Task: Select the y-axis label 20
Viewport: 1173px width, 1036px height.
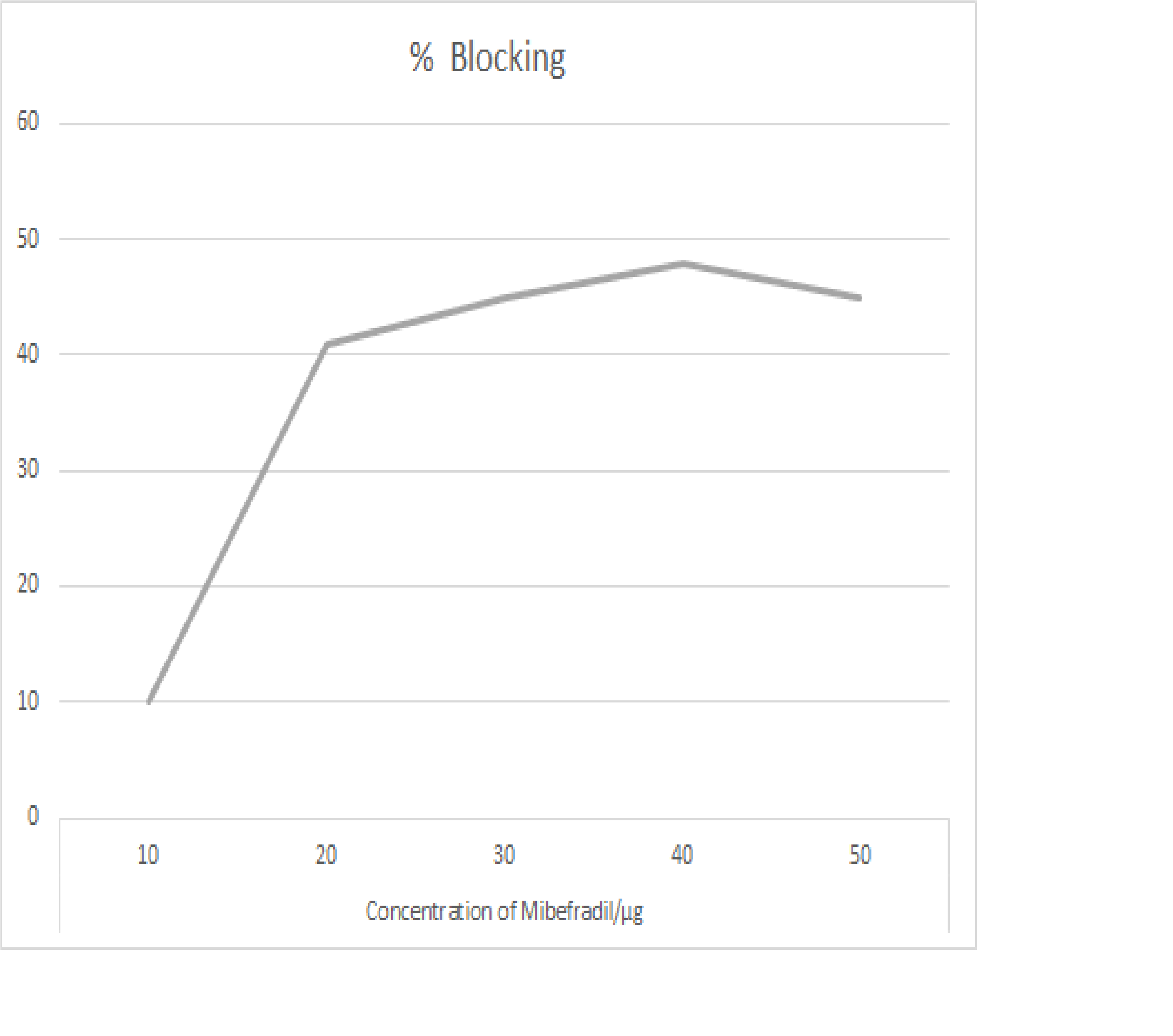Action: click(x=27, y=585)
